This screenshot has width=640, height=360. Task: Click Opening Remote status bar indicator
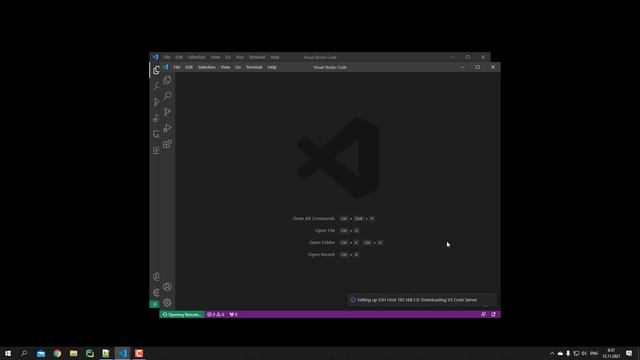tap(182, 314)
